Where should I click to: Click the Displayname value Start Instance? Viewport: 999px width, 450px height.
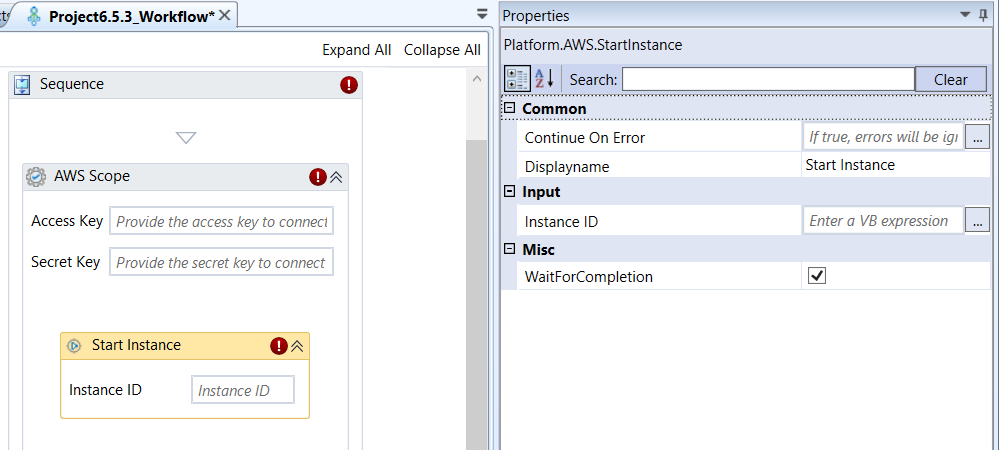tap(850, 165)
